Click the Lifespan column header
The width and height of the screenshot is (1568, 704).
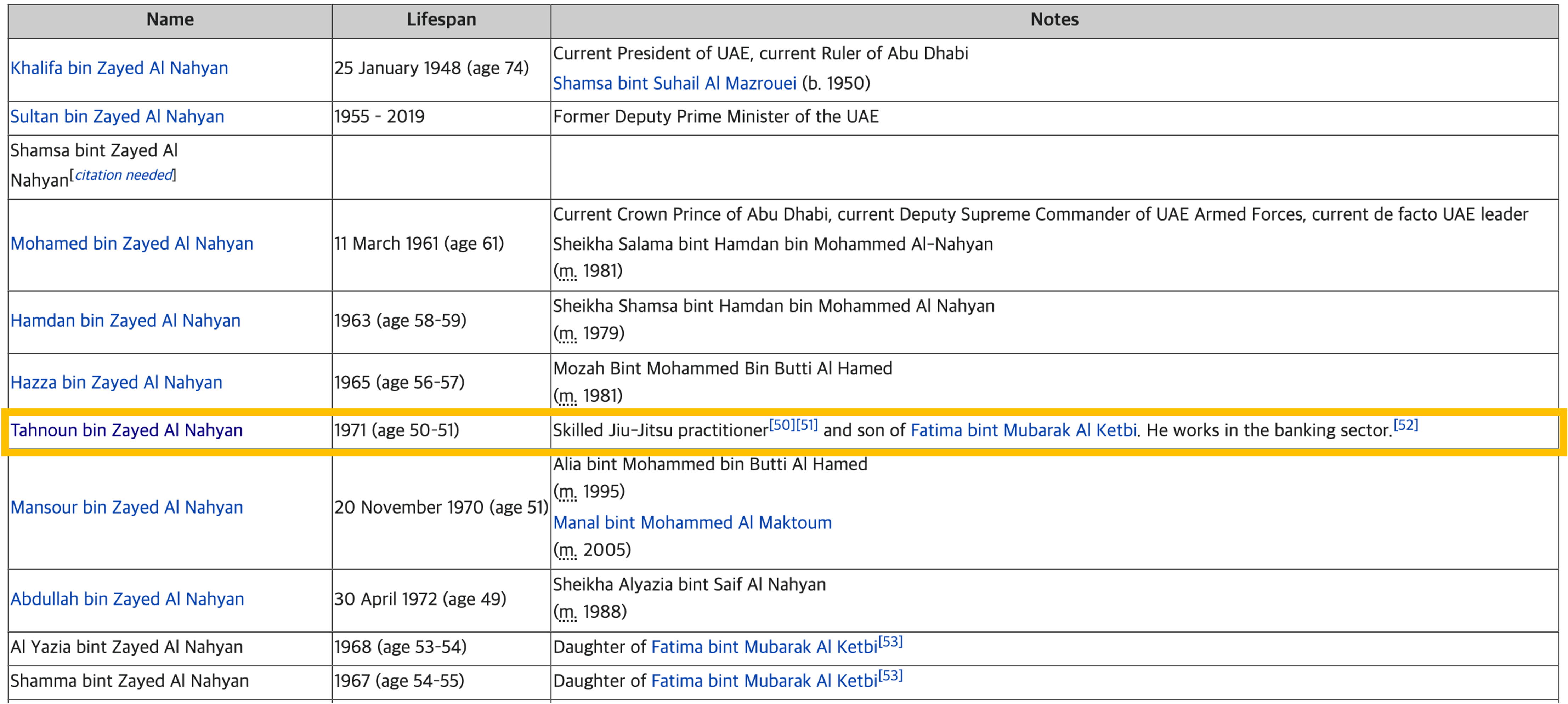pos(441,19)
